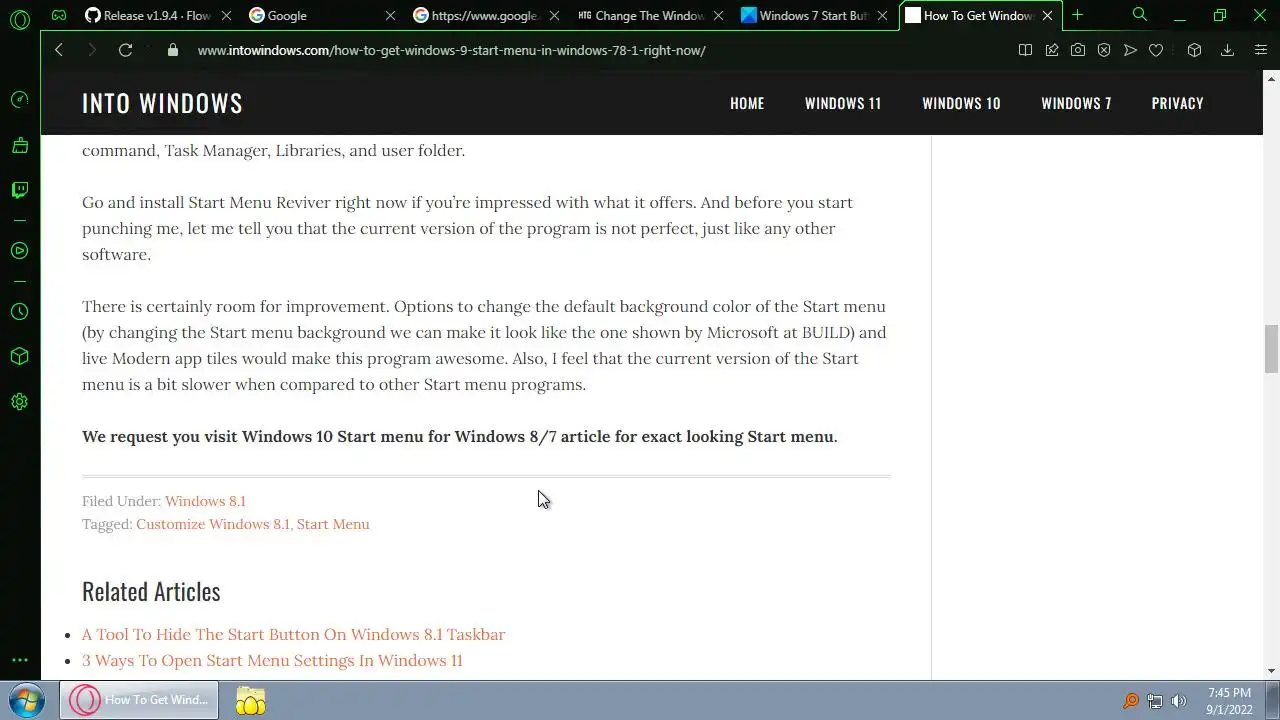Go forward with the forward arrow
The height and width of the screenshot is (720, 1280).
[92, 50]
